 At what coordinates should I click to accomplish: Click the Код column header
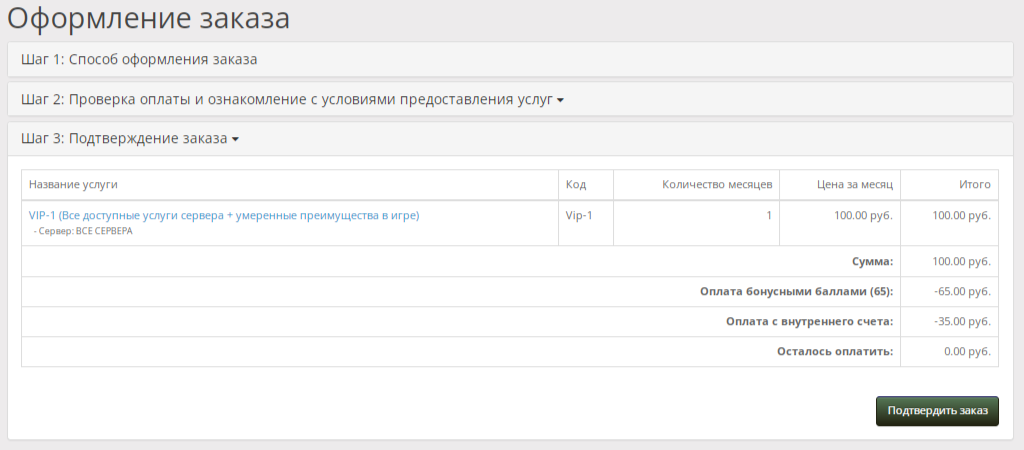tap(576, 185)
